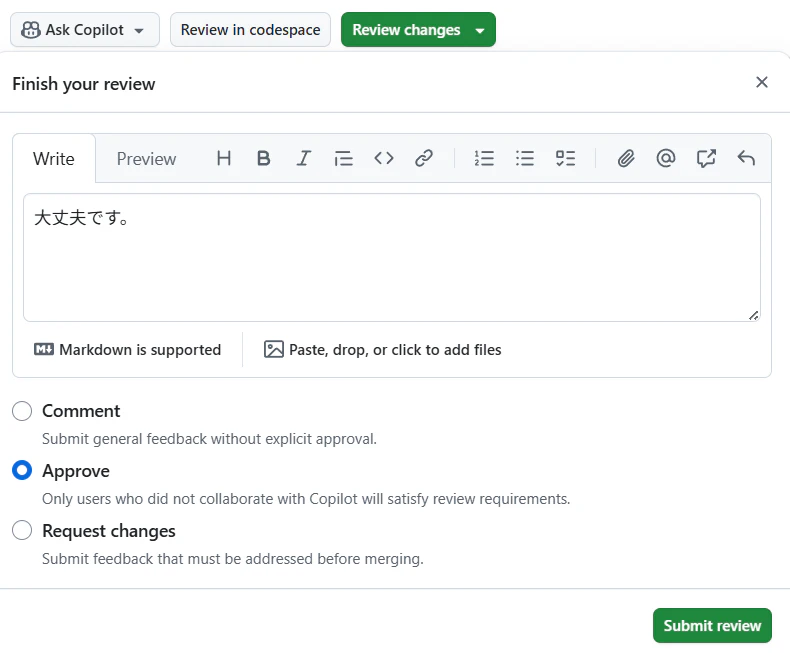This screenshot has height=653, width=790.
Task: Choose the Request changes radio option
Action: (x=22, y=531)
